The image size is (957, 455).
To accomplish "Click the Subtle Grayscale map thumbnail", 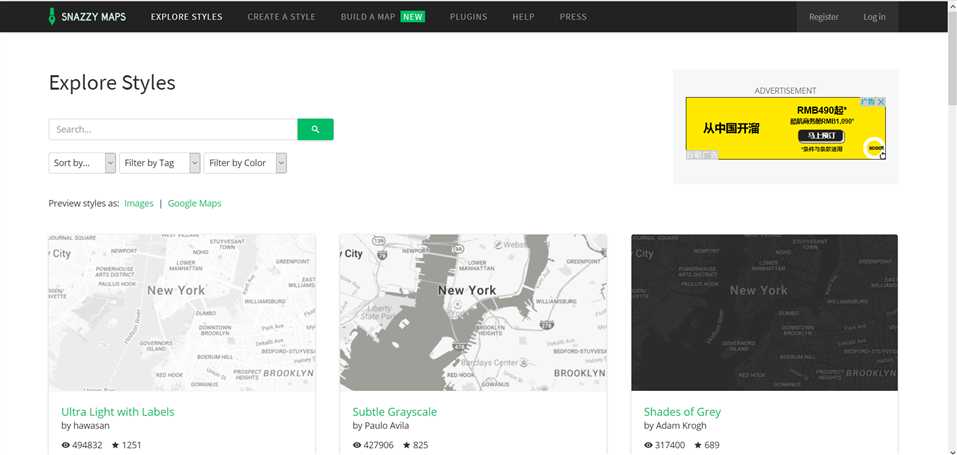I will click(473, 313).
